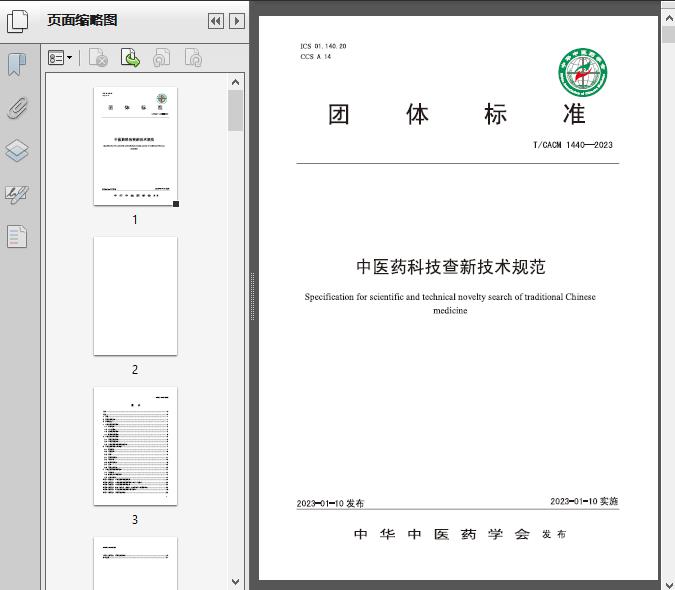Viewport: 675px width, 590px height.
Task: Open the page thumbnails panel icon
Action: (x=18, y=21)
